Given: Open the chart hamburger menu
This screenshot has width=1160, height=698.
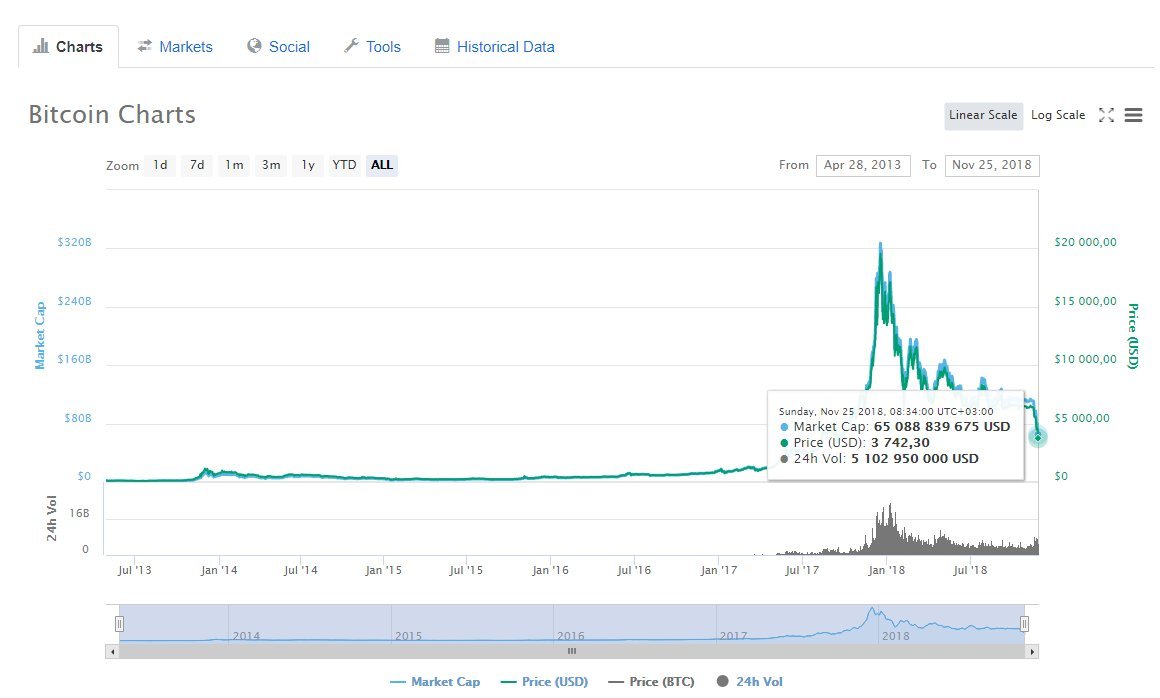Looking at the screenshot, I should [1133, 115].
